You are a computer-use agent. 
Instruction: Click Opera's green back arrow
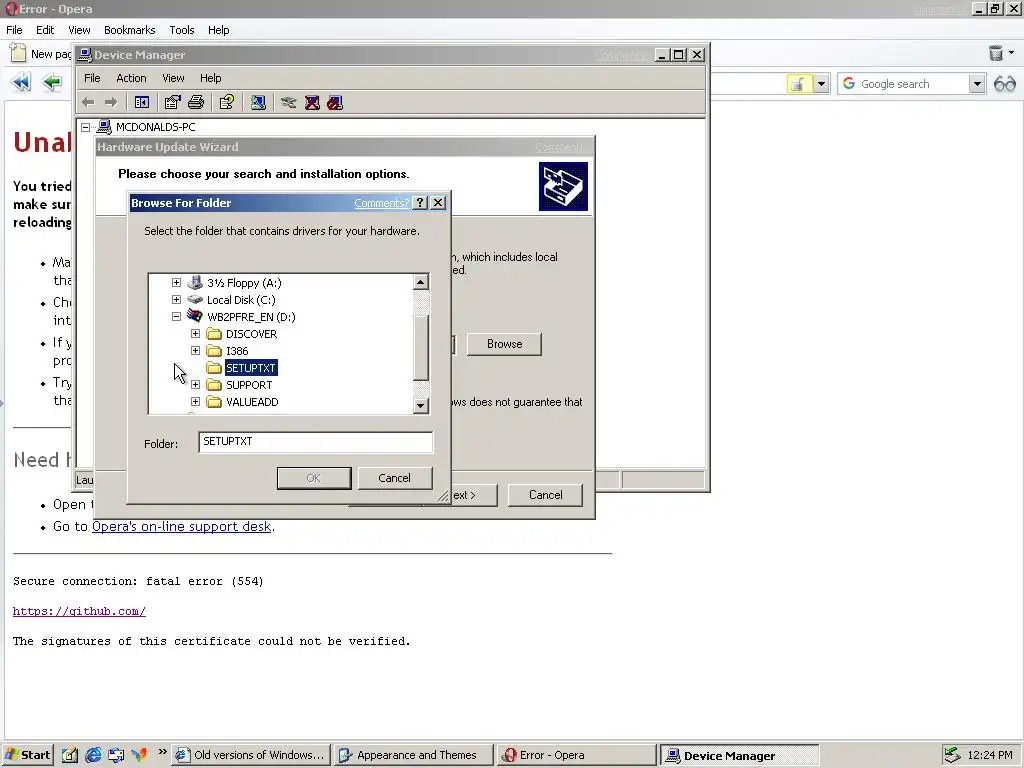coord(52,82)
